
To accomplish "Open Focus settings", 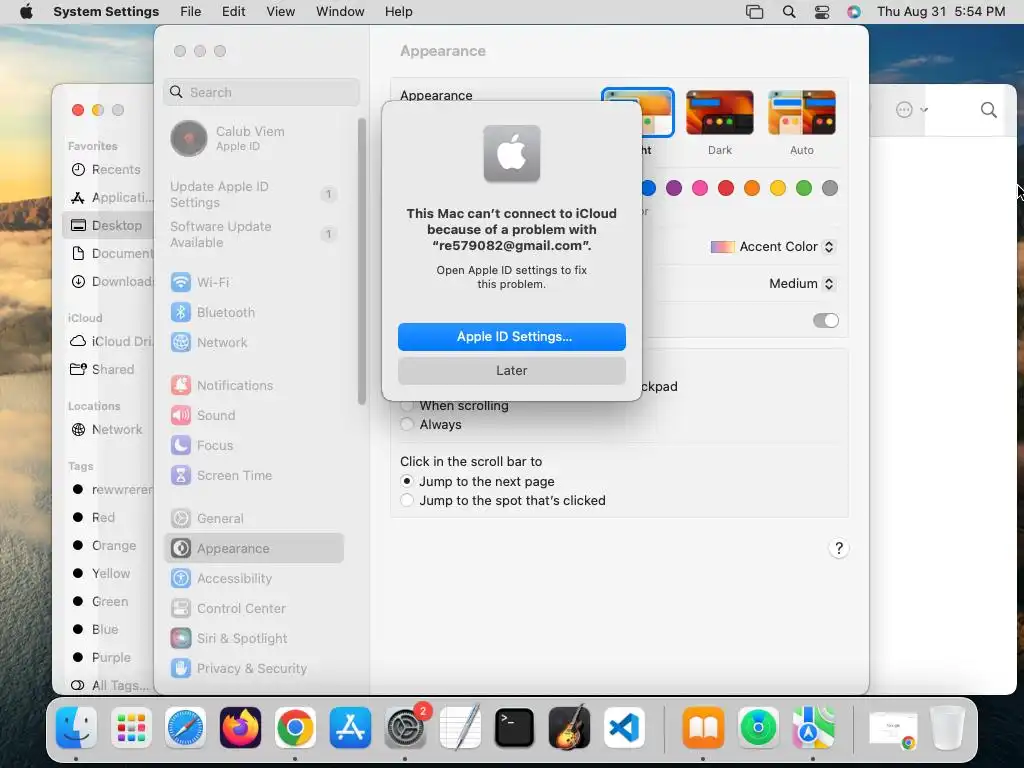I will point(253,445).
